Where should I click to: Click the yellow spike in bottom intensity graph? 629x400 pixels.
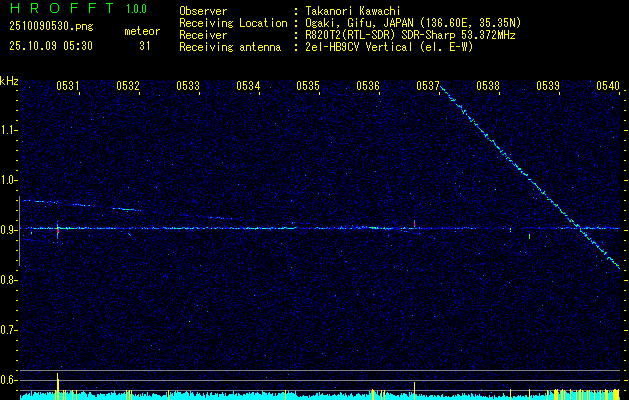58,384
